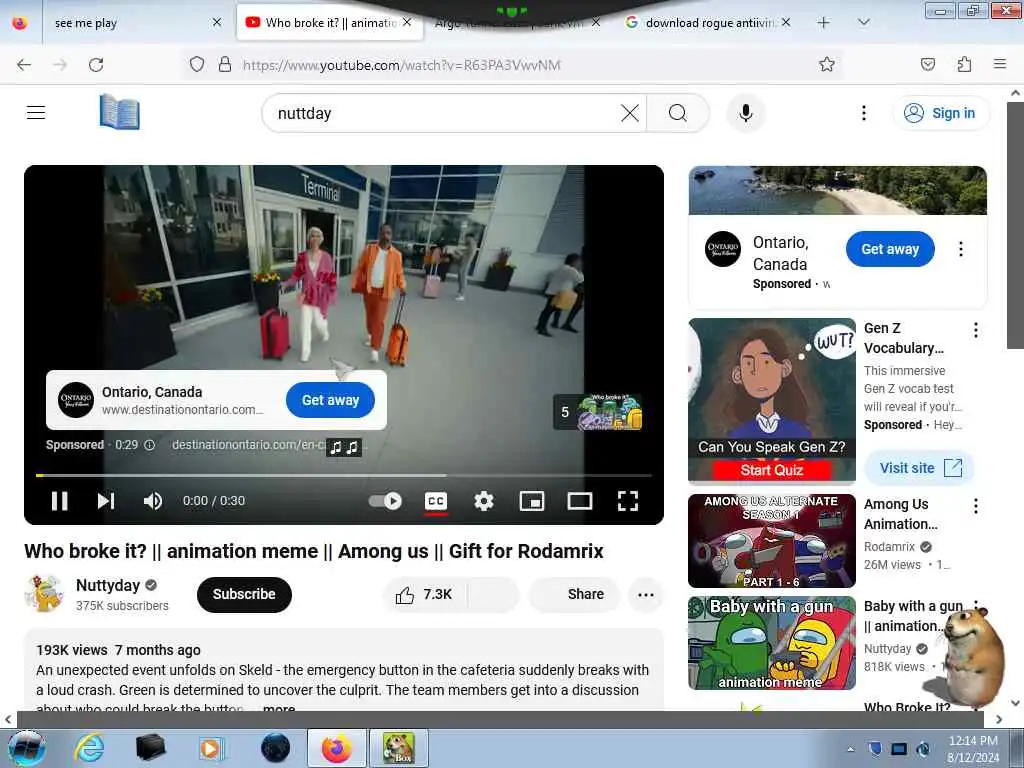Reload the page
Viewport: 1024px width, 768px height.
click(x=96, y=65)
